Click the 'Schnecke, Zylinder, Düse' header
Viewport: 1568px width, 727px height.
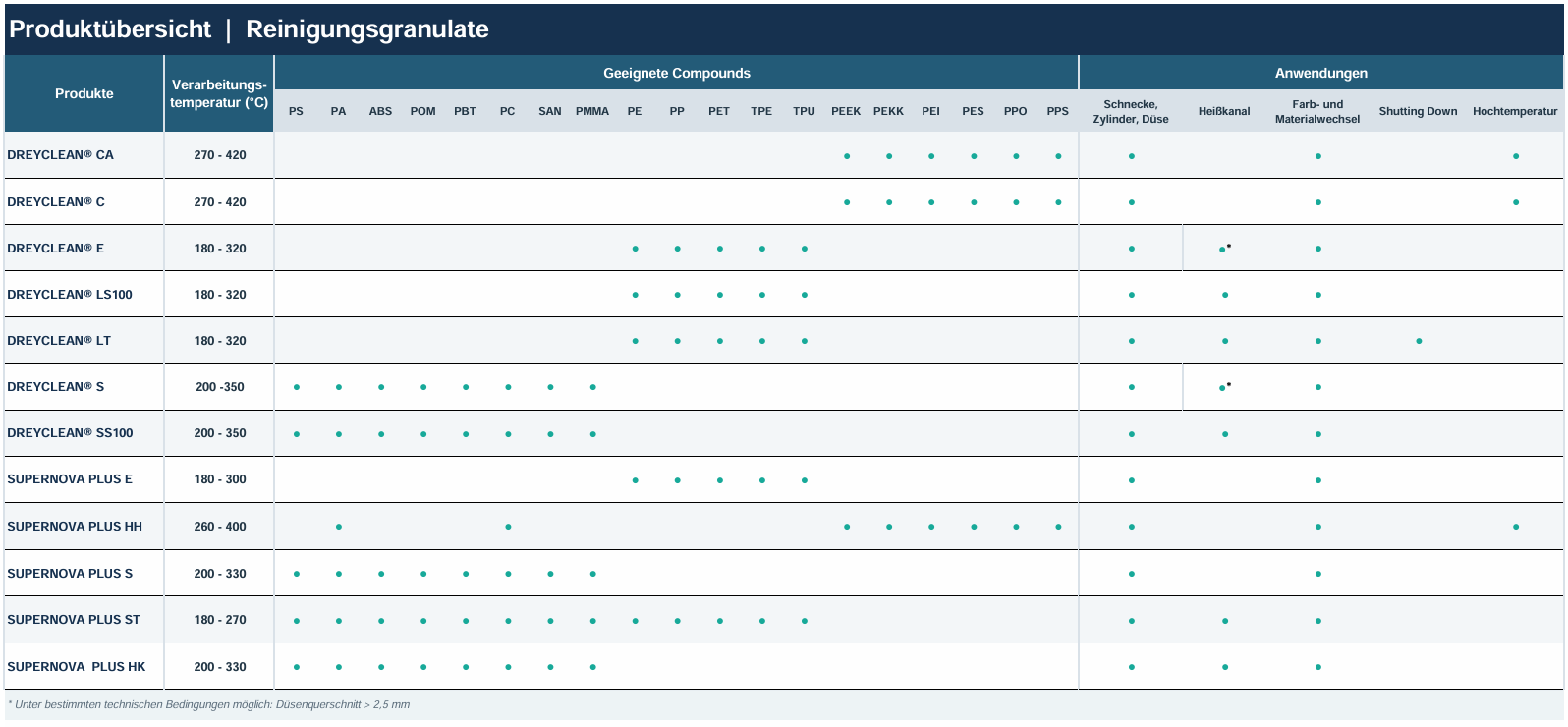tap(1131, 111)
